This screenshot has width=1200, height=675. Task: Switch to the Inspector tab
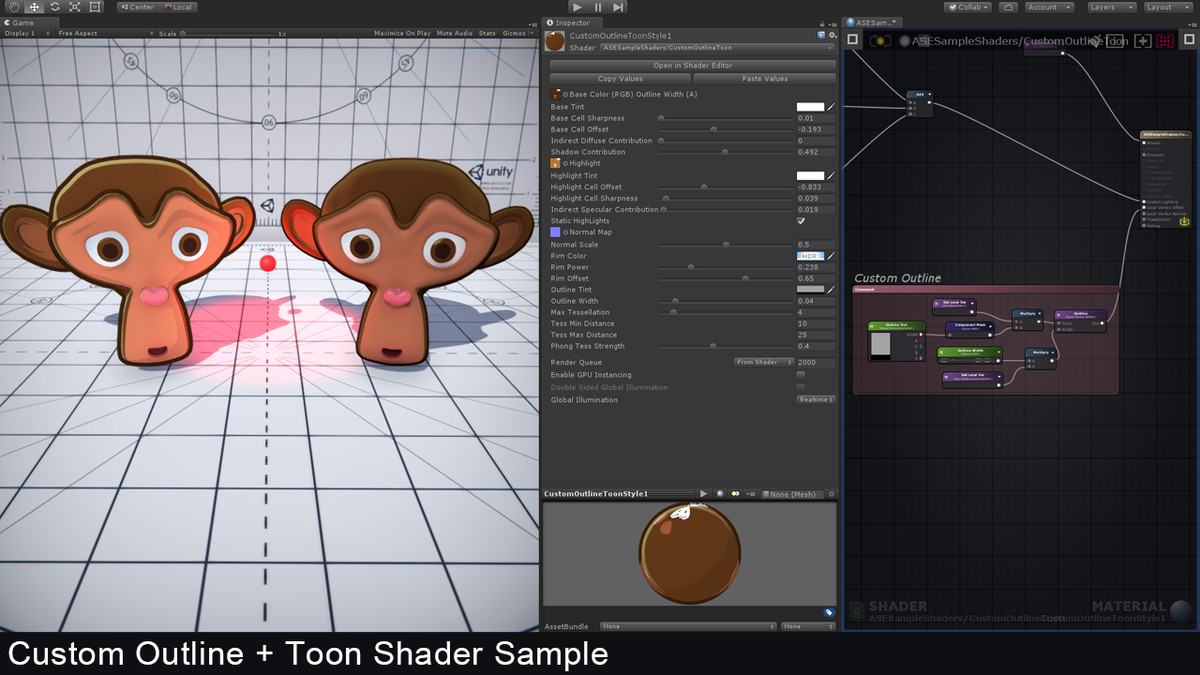(572, 22)
